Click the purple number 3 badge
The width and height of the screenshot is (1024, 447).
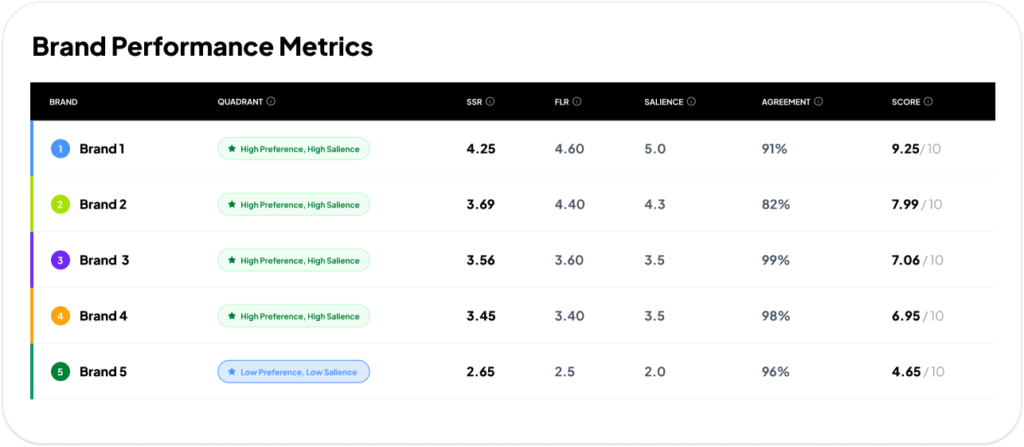[61, 260]
